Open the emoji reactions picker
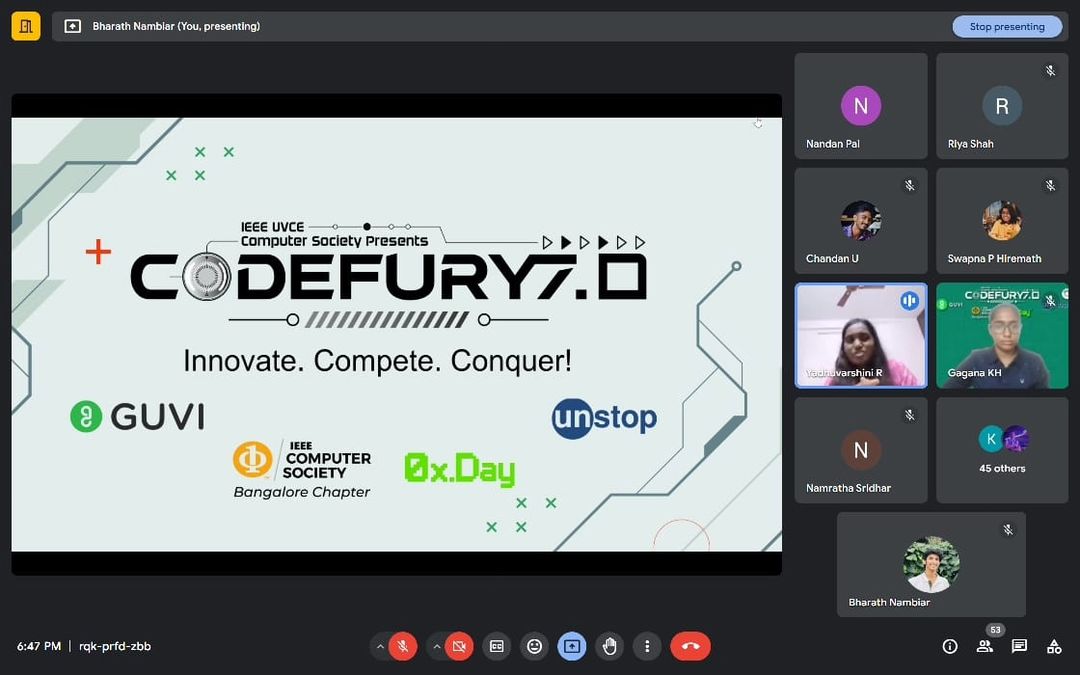 (x=534, y=646)
